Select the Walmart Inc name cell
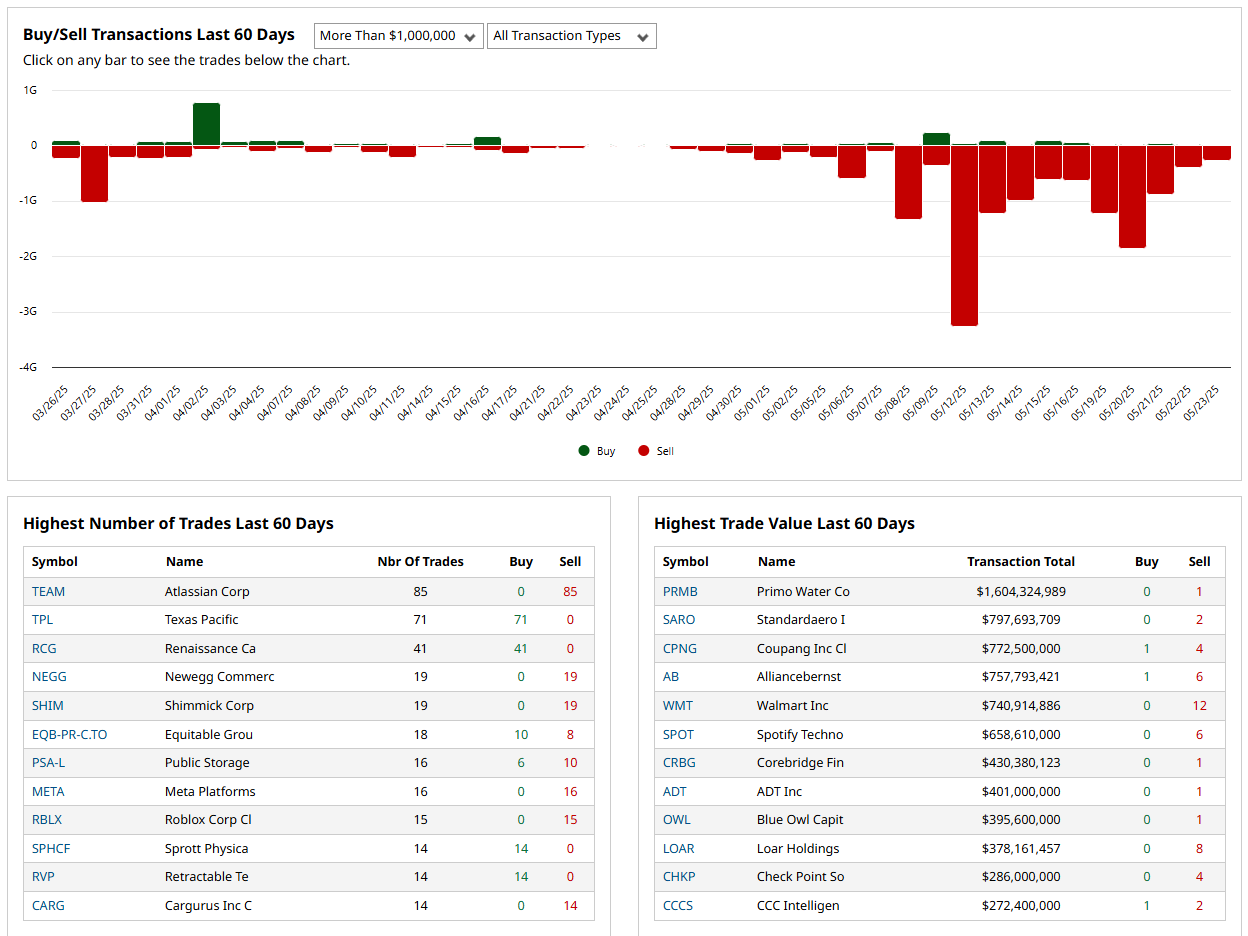 click(793, 705)
